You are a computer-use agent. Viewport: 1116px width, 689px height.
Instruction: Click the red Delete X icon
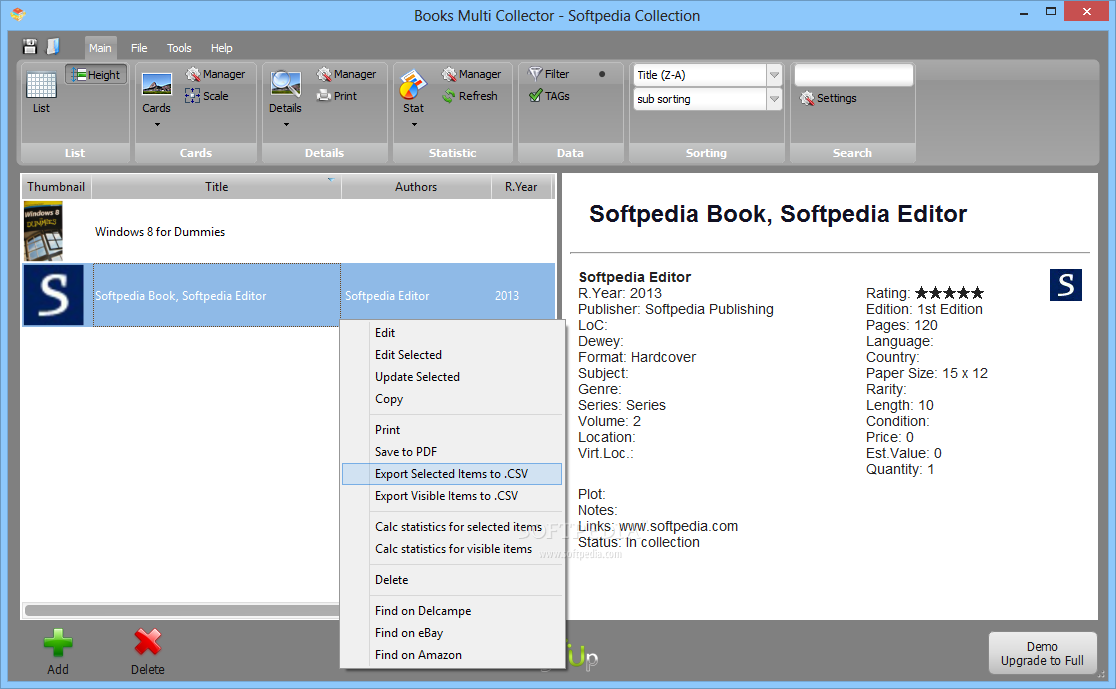pyautogui.click(x=147, y=642)
